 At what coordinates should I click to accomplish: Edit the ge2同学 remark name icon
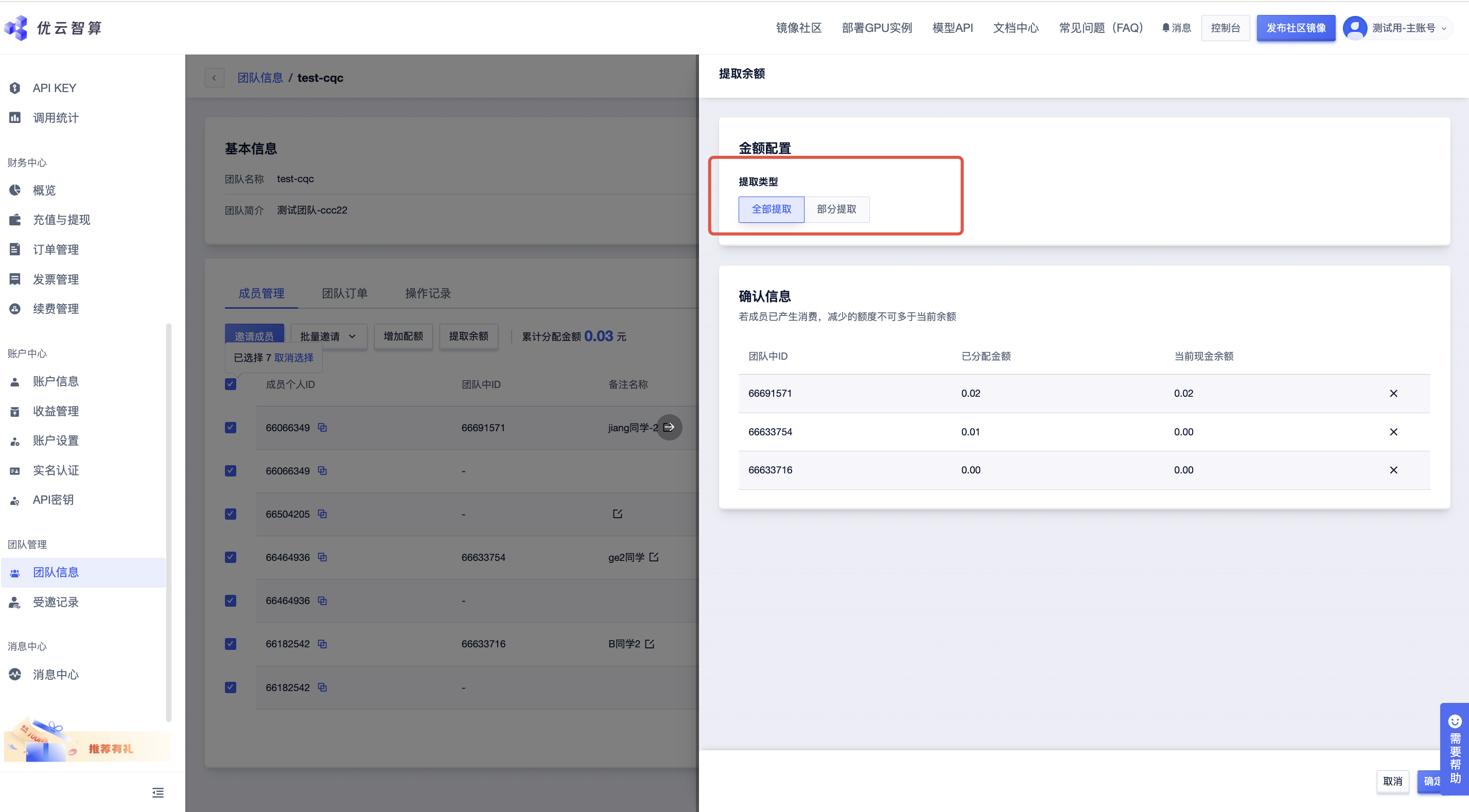point(654,557)
